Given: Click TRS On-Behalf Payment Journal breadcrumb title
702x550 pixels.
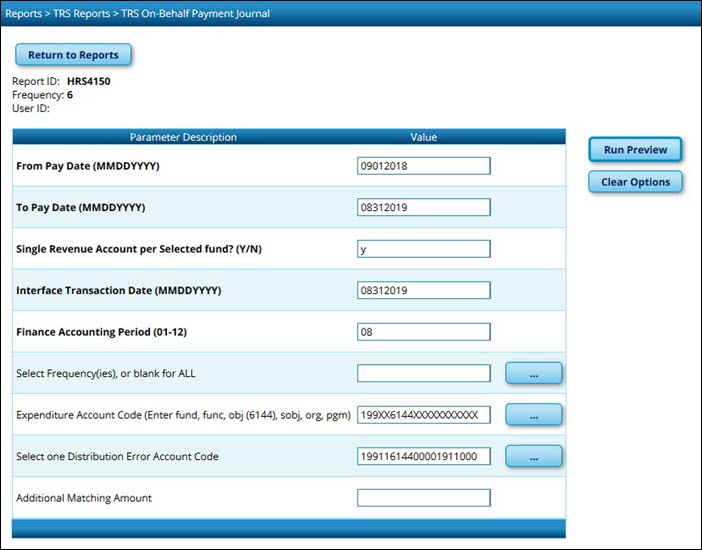Looking at the screenshot, I should [194, 14].
